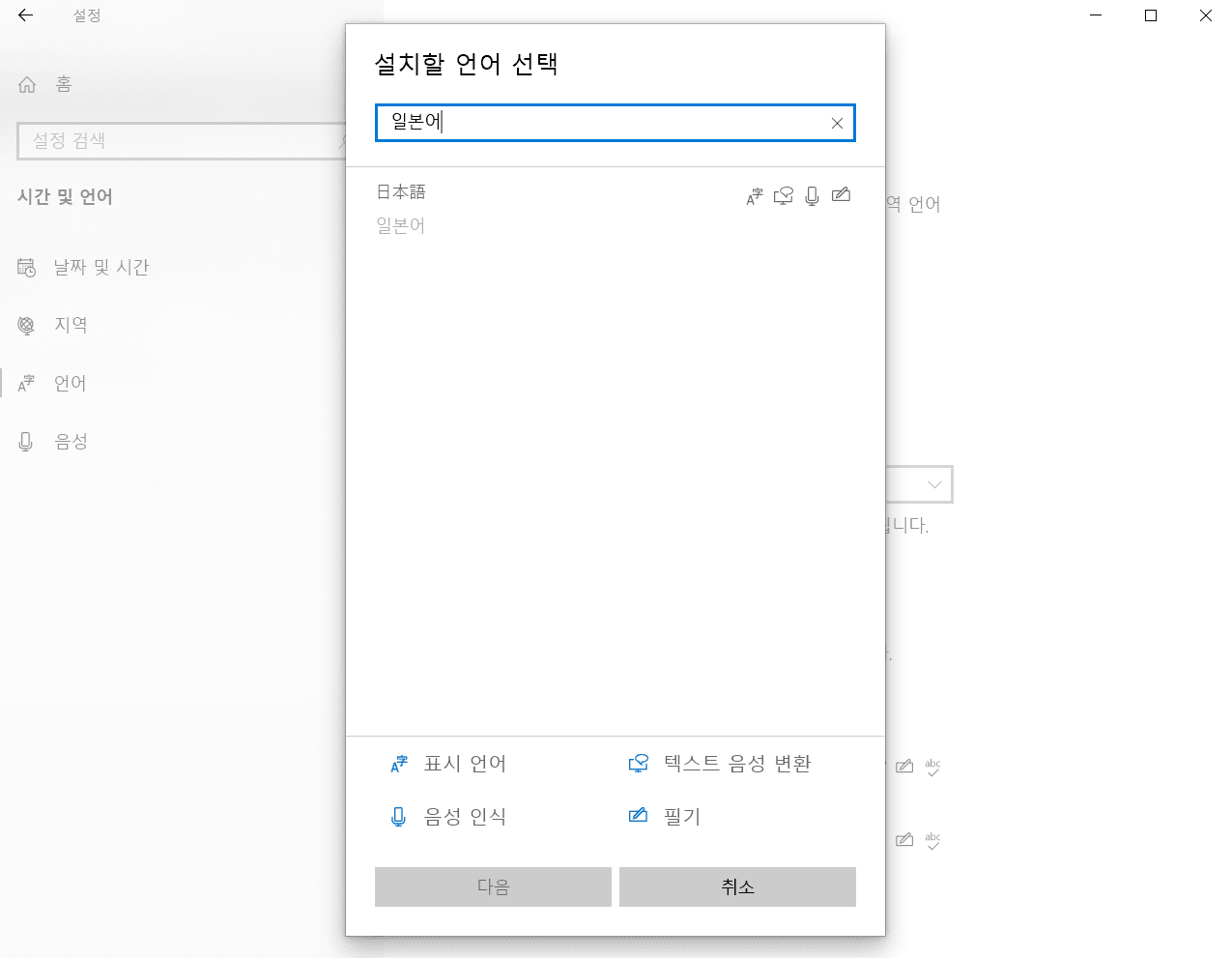Click the text-to-speech (텍스트 음성 변환) legend icon
The width and height of the screenshot is (1232, 958).
[638, 764]
